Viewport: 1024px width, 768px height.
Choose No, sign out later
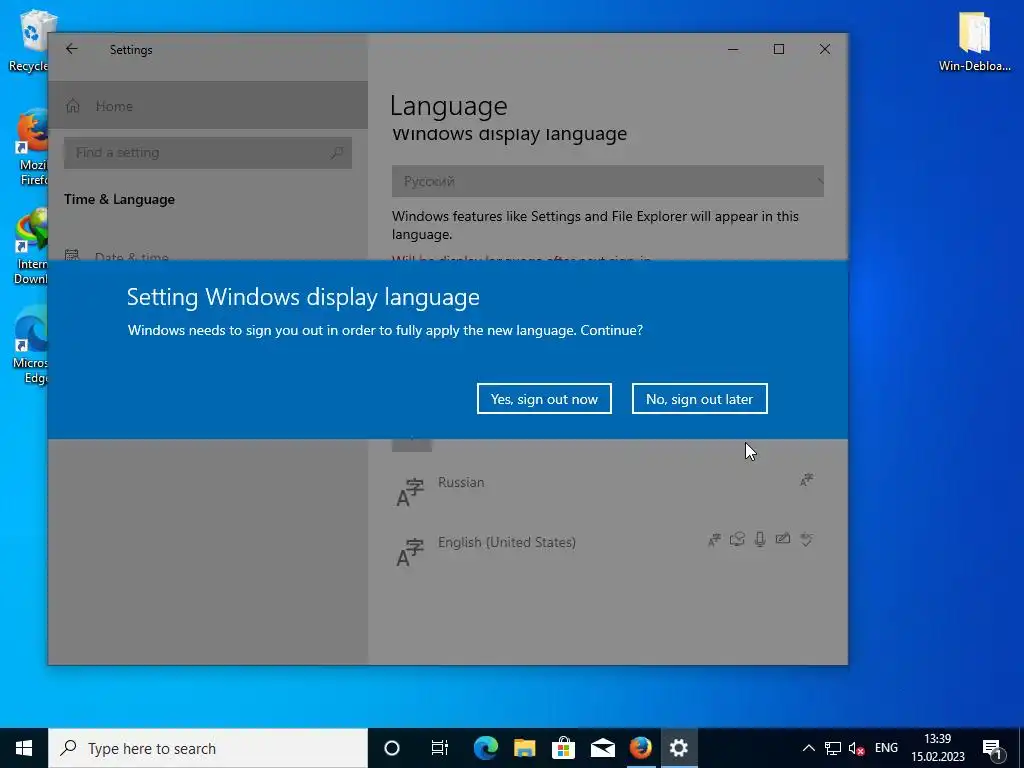point(699,398)
